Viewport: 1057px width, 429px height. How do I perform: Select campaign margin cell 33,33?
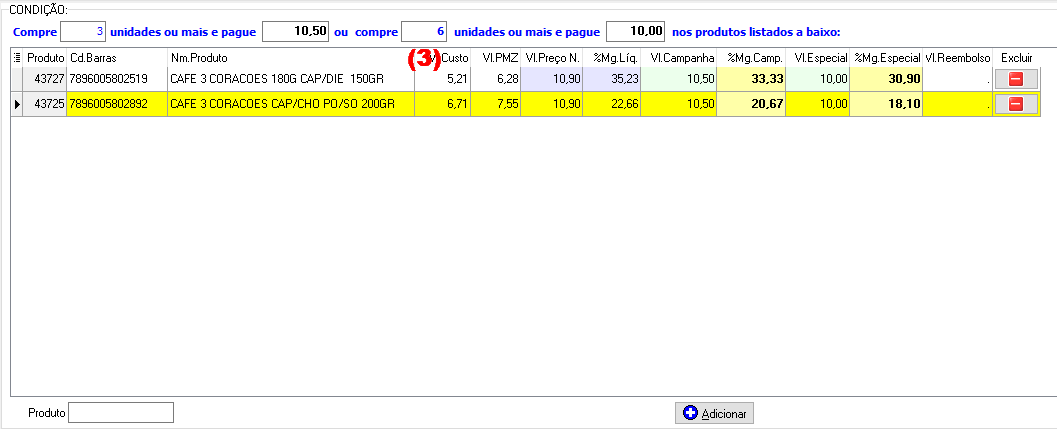pyautogui.click(x=752, y=79)
